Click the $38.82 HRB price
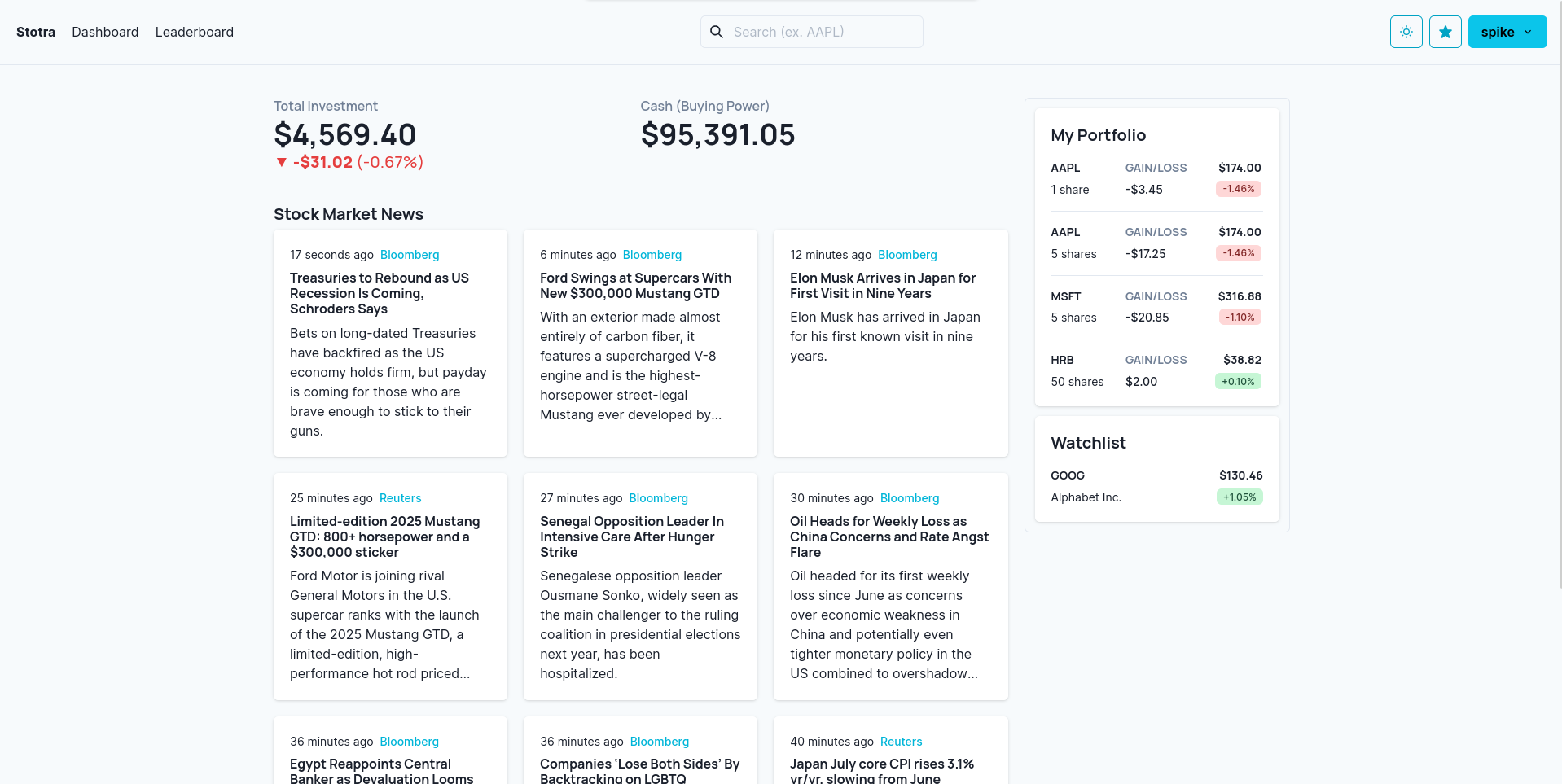 (x=1242, y=360)
